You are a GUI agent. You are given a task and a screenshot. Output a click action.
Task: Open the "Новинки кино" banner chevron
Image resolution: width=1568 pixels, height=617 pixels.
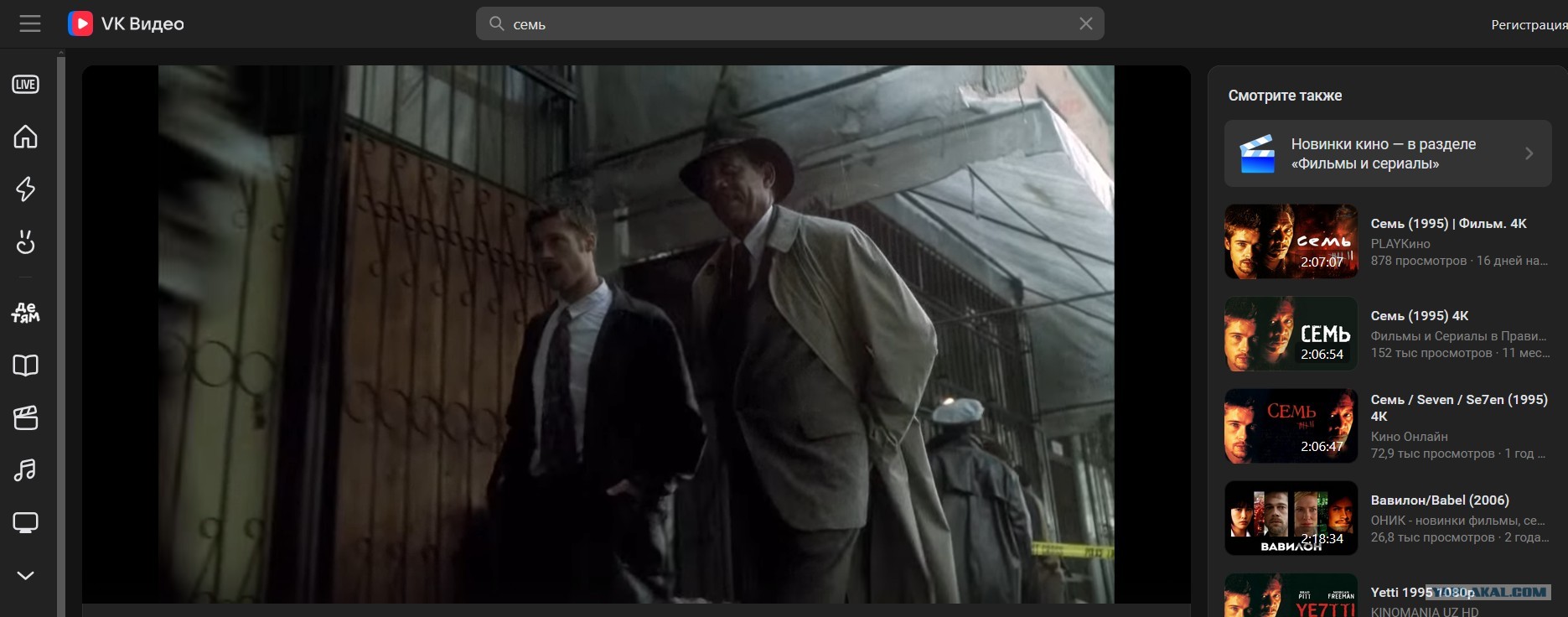(x=1529, y=153)
